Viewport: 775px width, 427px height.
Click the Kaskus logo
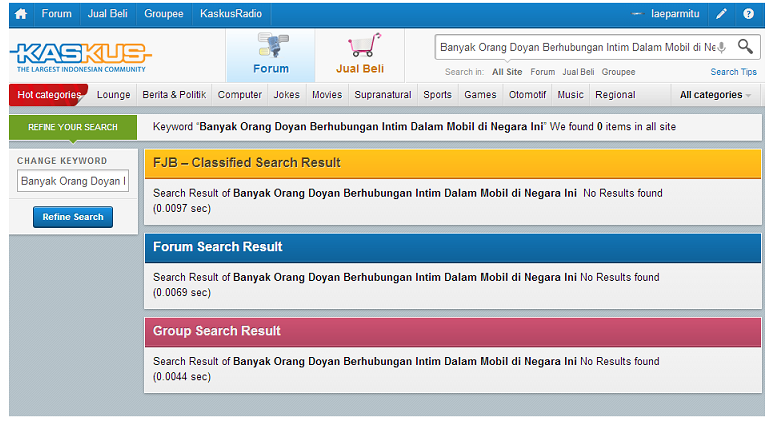click(x=81, y=58)
